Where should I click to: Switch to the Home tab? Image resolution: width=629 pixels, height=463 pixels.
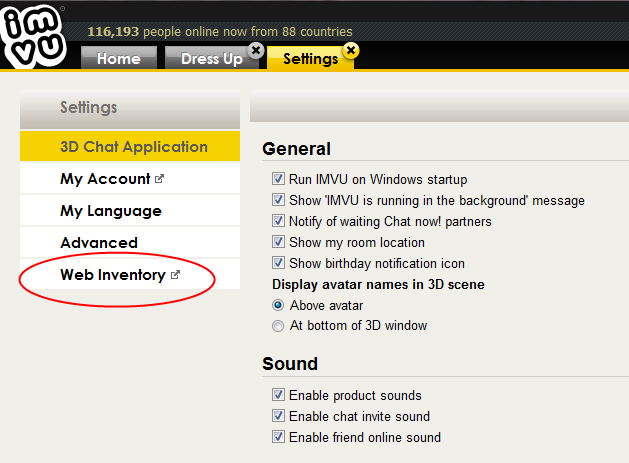(119, 58)
